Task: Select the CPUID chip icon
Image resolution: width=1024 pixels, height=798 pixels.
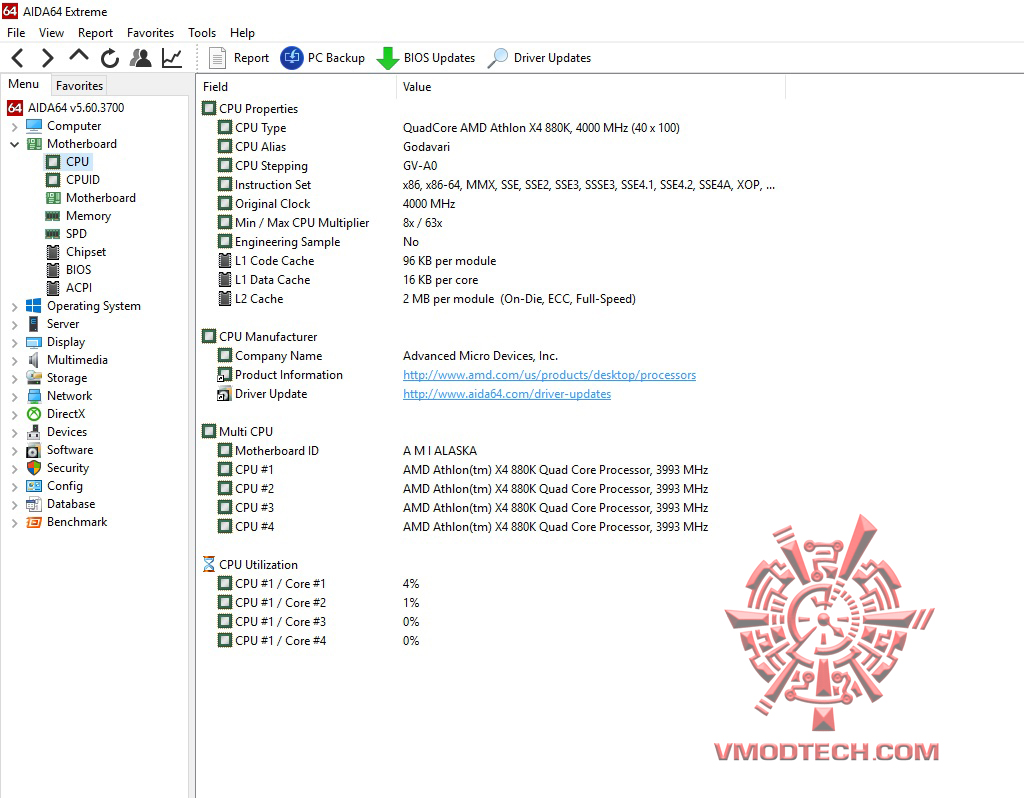Action: click(54, 180)
